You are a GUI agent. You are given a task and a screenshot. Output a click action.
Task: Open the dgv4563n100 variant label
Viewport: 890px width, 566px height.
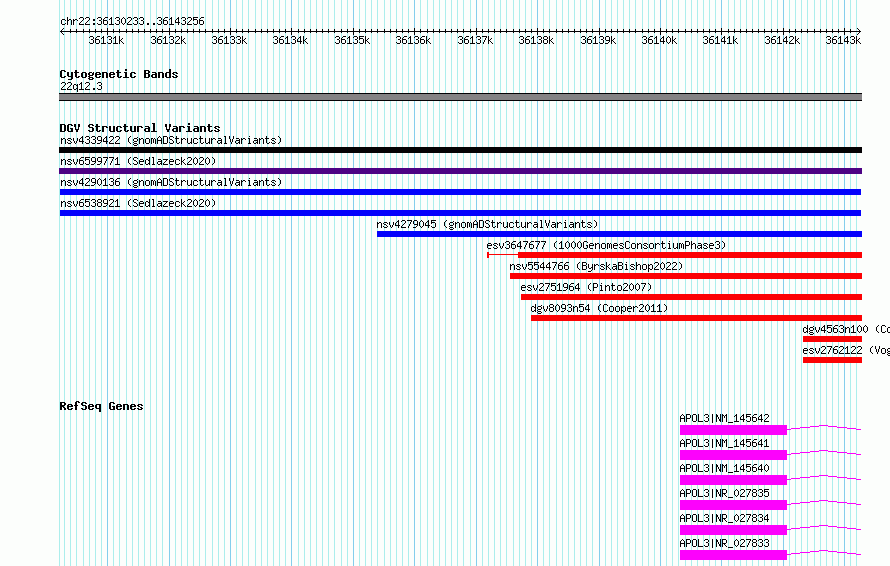[x=846, y=329]
